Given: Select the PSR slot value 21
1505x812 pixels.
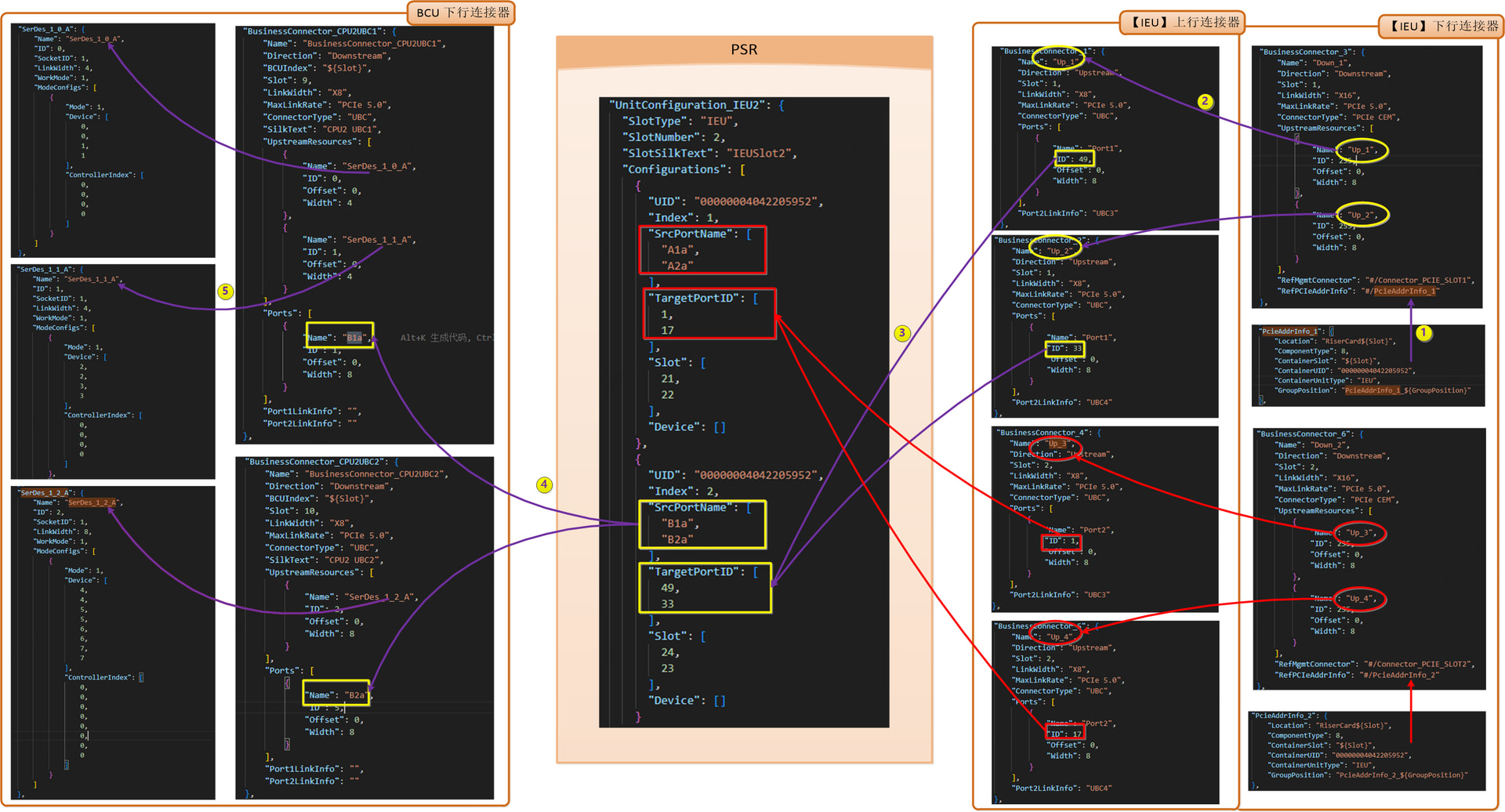Looking at the screenshot, I should tap(669, 379).
